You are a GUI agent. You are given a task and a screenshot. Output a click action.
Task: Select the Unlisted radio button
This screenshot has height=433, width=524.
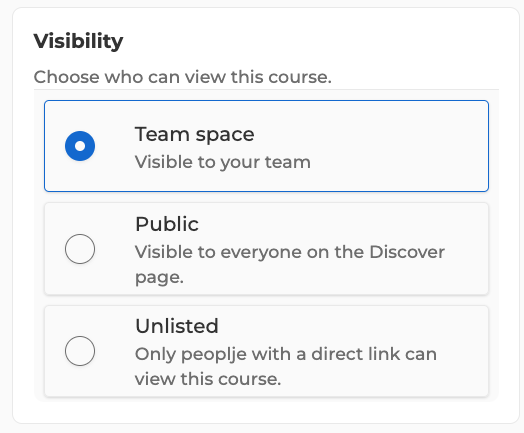coord(80,351)
